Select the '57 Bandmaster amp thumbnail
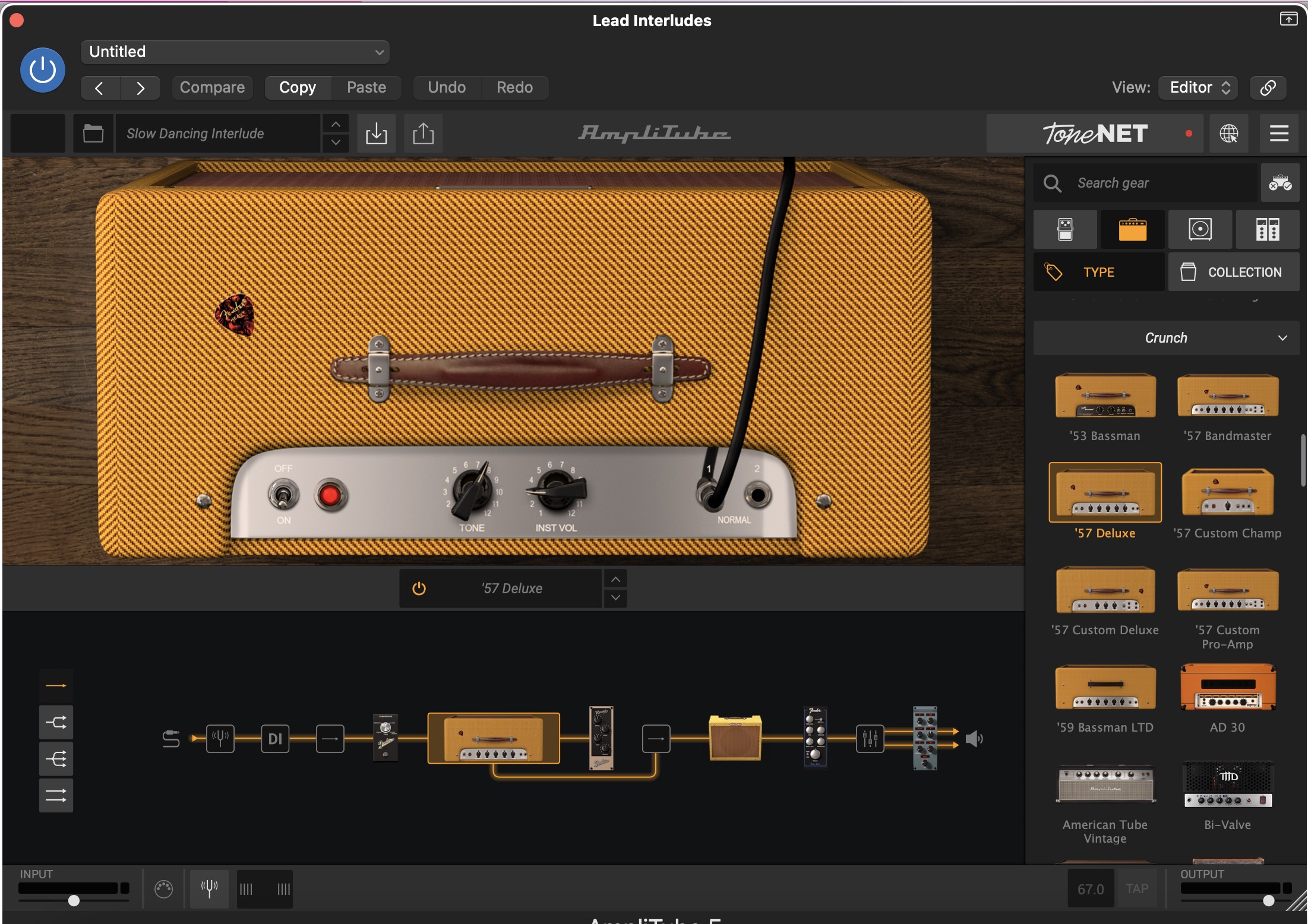 tap(1227, 395)
